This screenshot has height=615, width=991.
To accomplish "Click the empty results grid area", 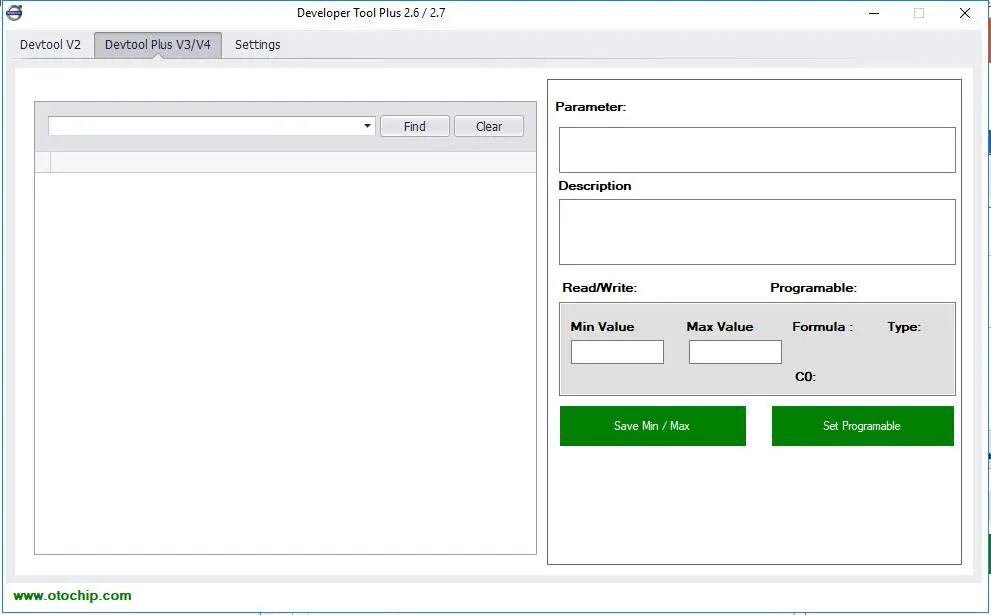I will tap(286, 363).
